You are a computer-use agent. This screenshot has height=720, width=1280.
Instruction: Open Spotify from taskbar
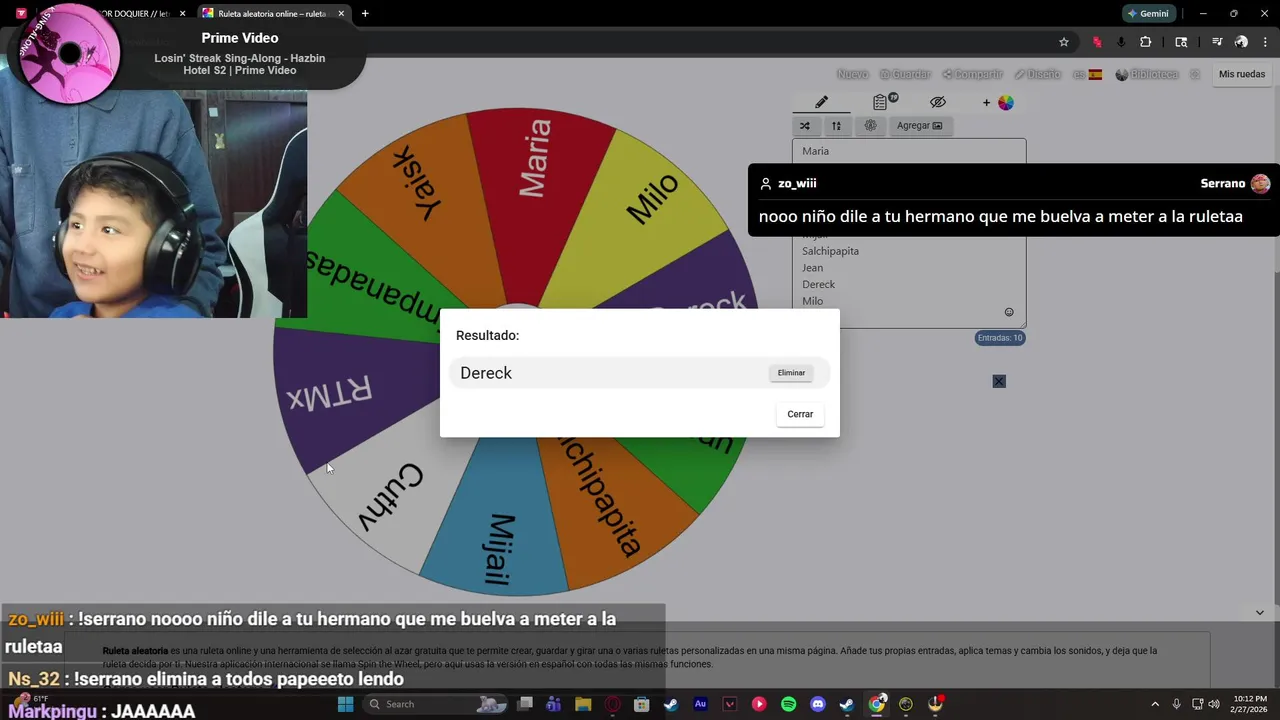click(x=788, y=704)
